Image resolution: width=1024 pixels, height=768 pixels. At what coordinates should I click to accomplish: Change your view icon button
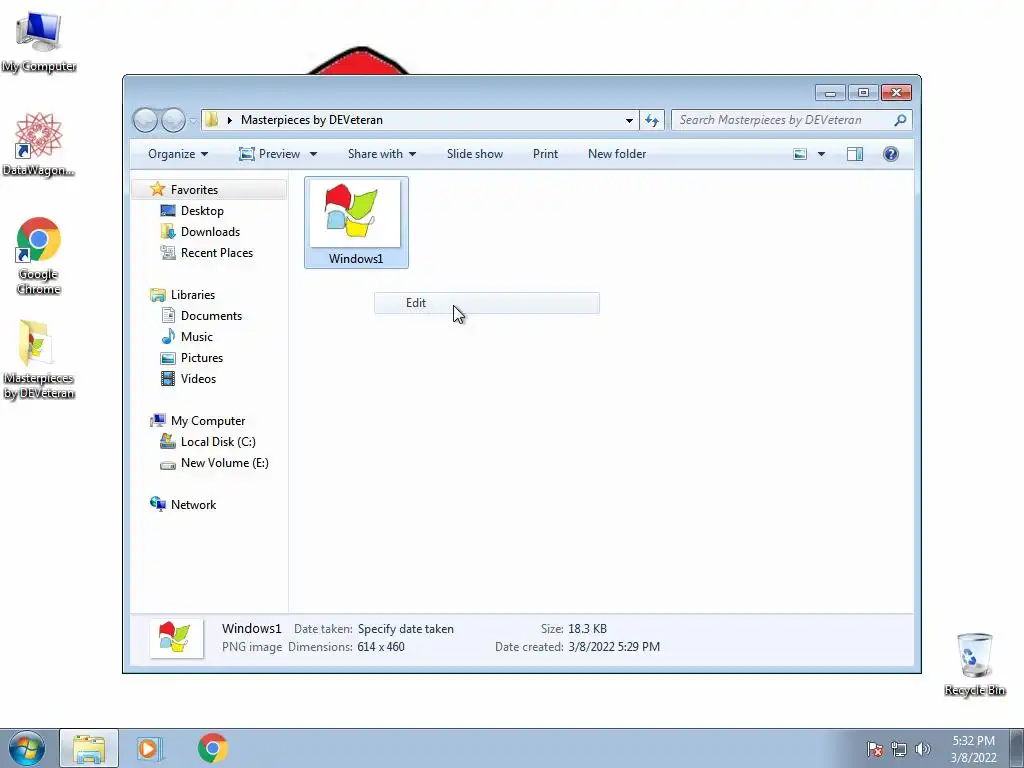click(x=800, y=154)
